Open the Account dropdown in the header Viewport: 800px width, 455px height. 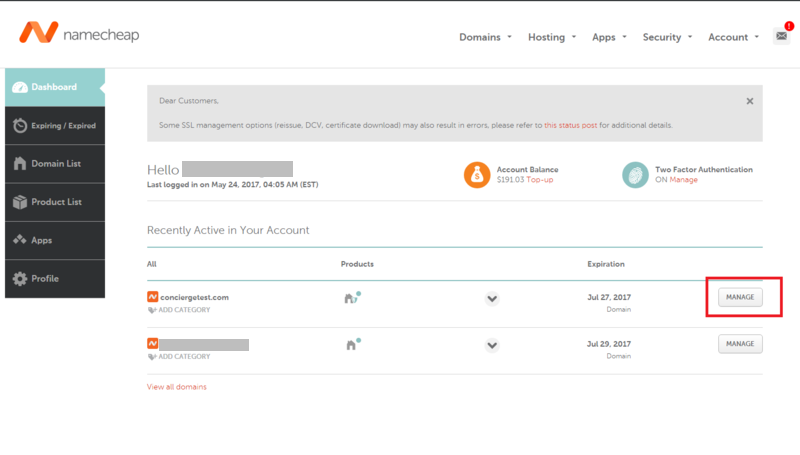point(733,37)
